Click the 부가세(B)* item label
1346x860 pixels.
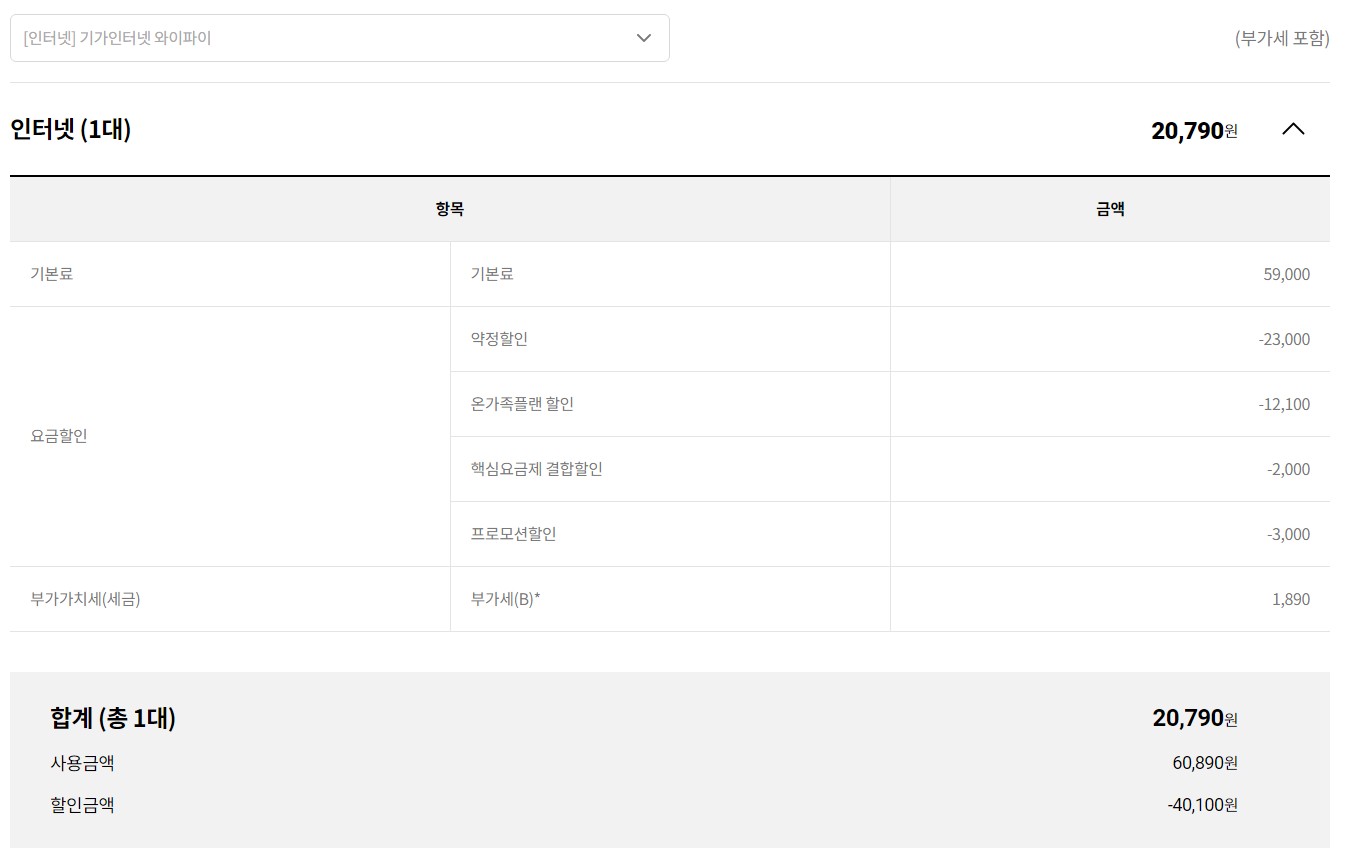click(x=505, y=599)
